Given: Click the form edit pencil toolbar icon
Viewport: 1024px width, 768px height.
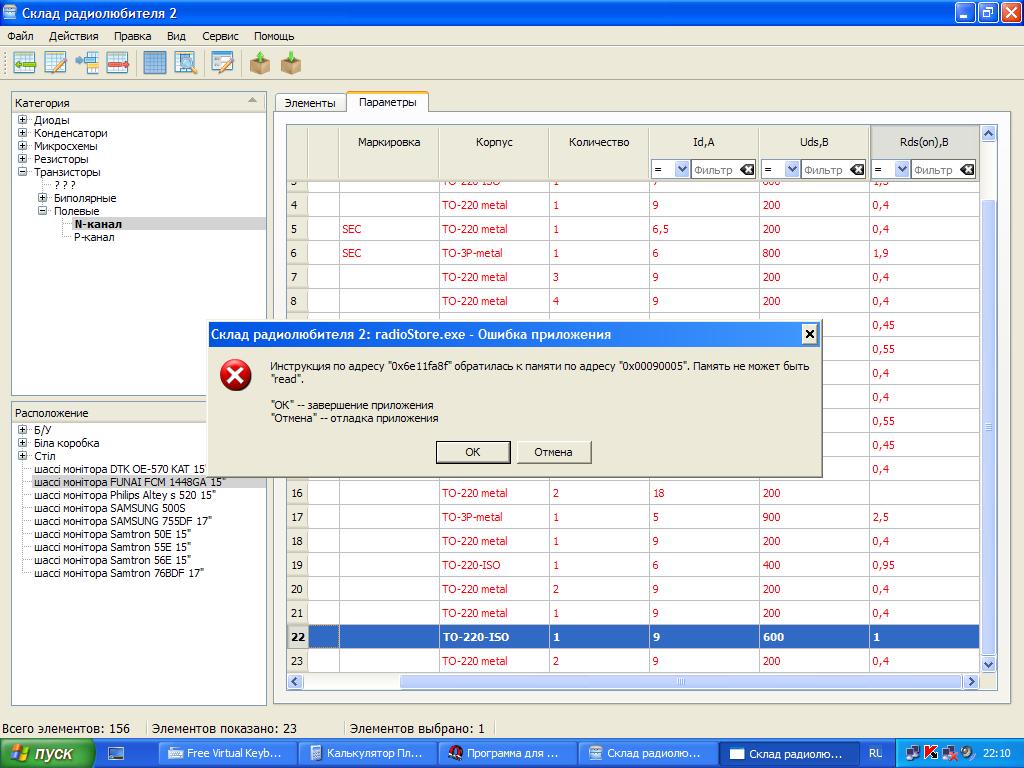Looking at the screenshot, I should [221, 63].
